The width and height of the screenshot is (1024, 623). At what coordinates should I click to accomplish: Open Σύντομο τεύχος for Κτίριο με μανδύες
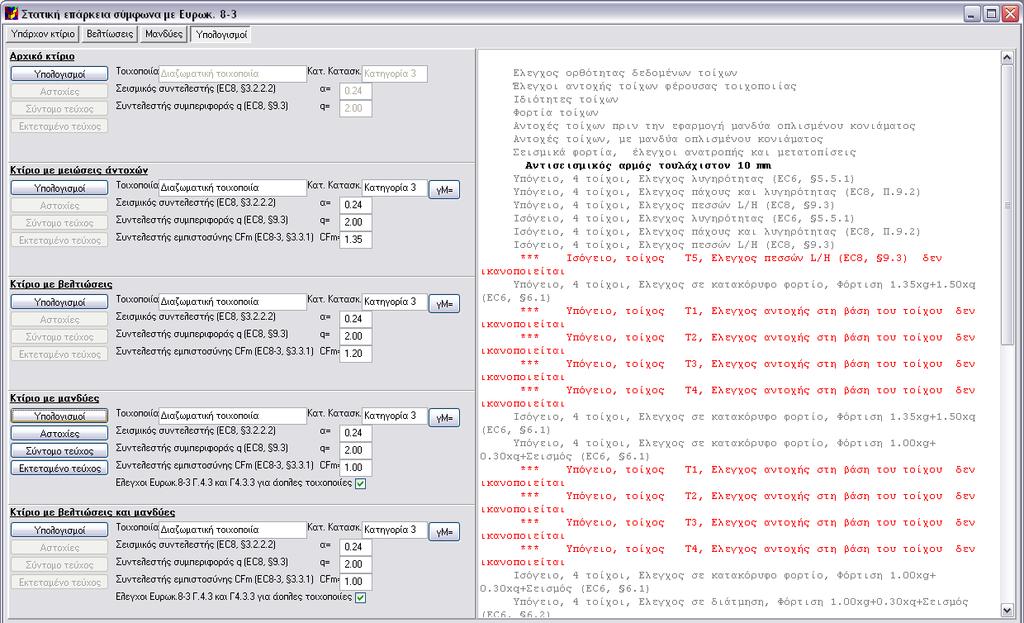pos(59,451)
